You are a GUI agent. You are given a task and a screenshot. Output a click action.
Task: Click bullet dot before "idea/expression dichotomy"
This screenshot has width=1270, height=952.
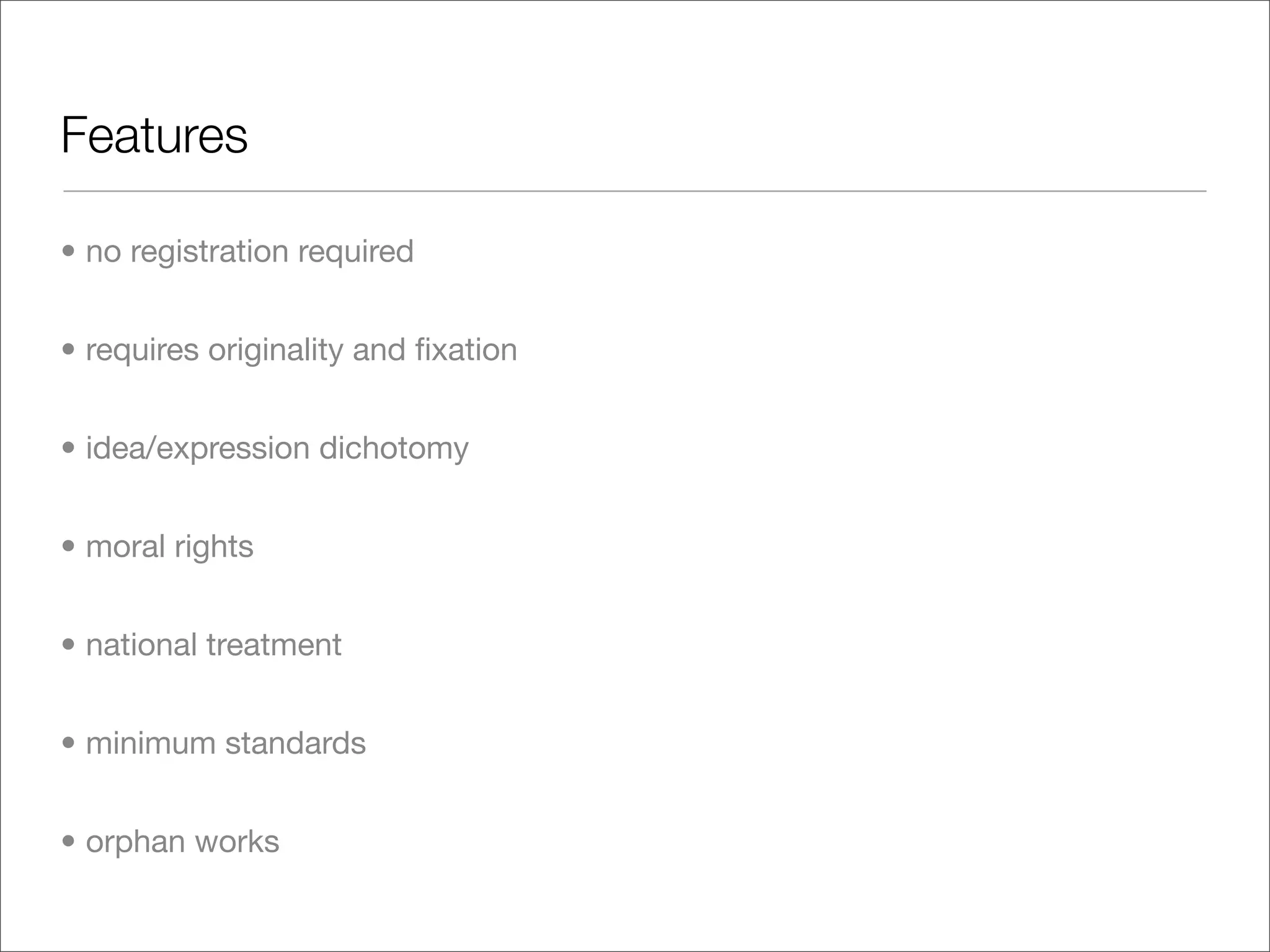point(69,447)
